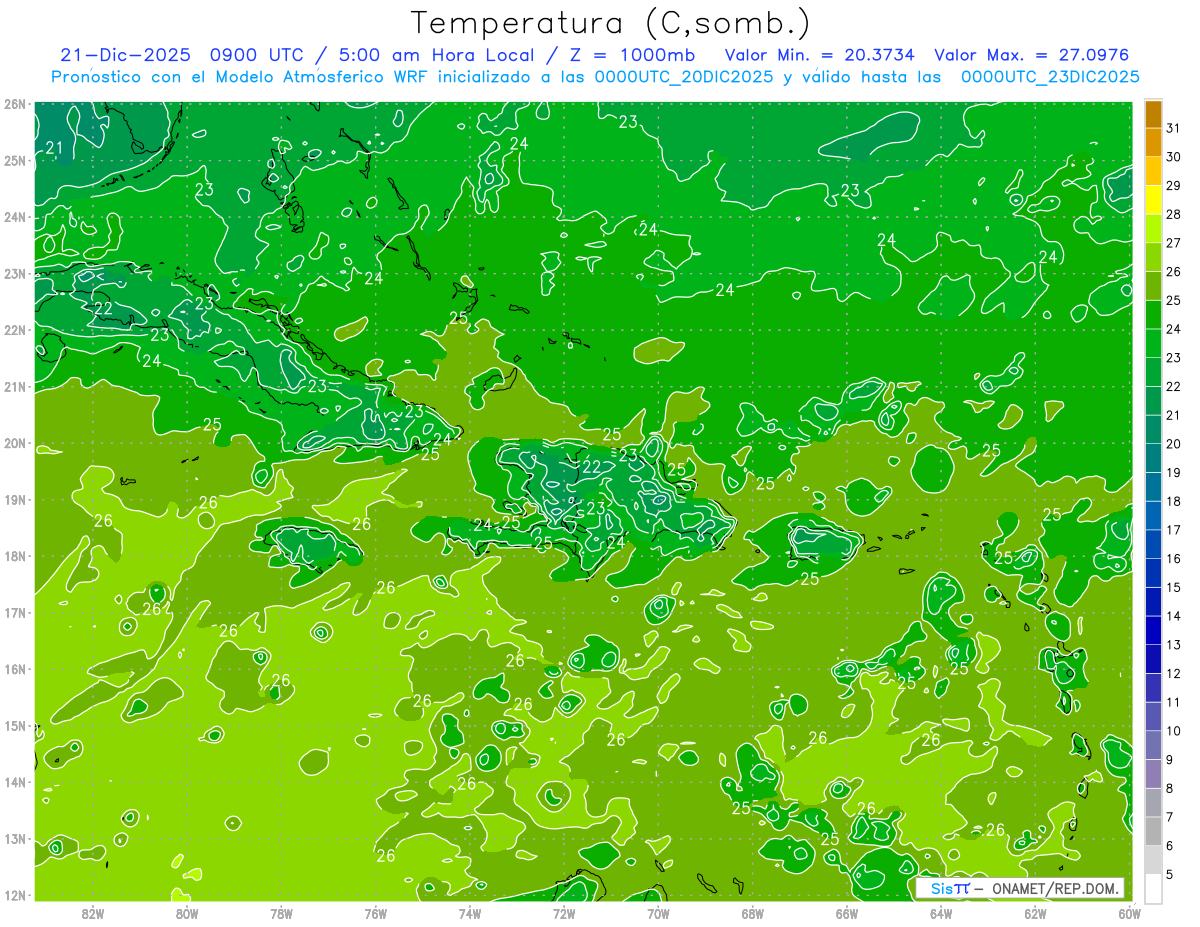
Task: Click the '19N' latitude axis label
Action: coord(14,499)
